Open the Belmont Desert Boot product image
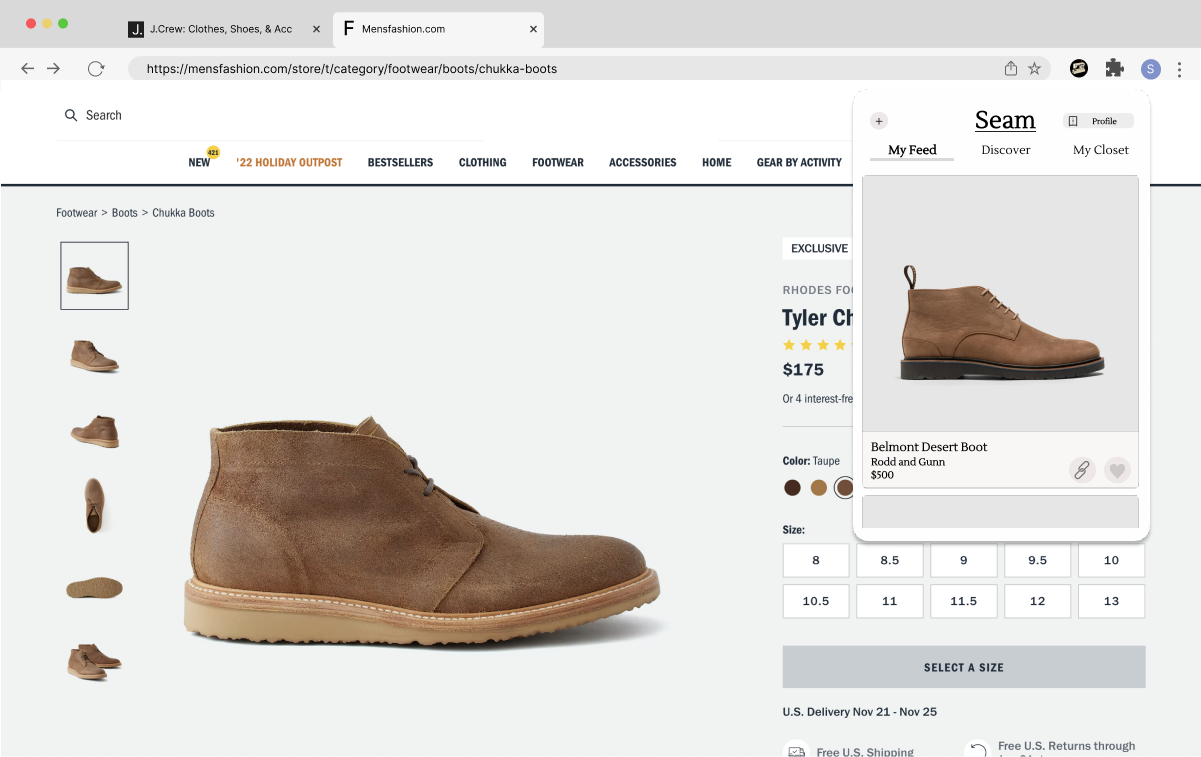The image size is (1201, 757). [x=1000, y=304]
